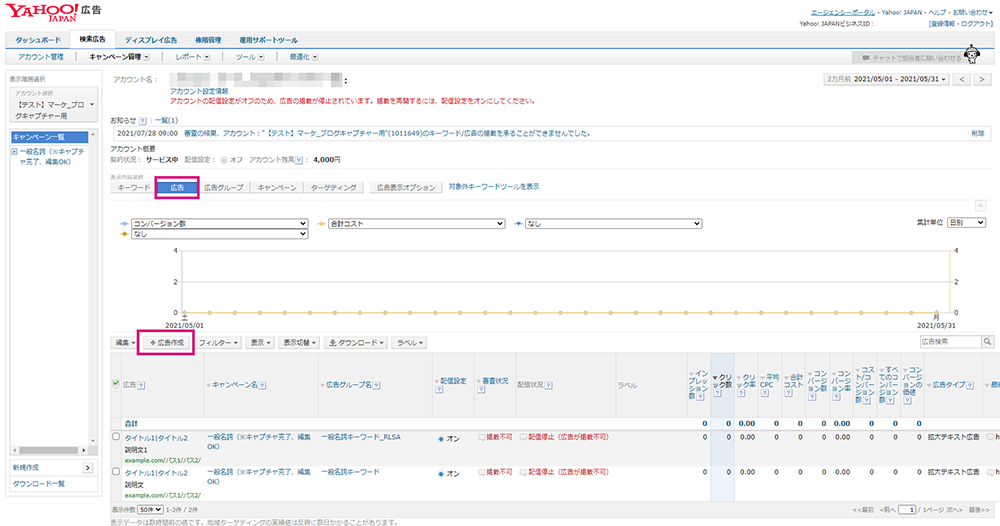Viewport: 1000px width, 526px height.
Task: Open help icon for 広告タイプ column
Action: click(x=969, y=385)
